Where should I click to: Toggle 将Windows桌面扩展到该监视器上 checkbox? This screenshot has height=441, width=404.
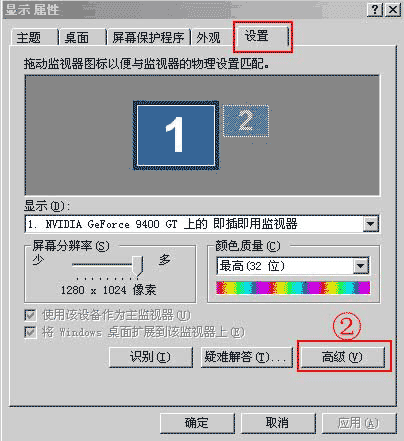30,332
